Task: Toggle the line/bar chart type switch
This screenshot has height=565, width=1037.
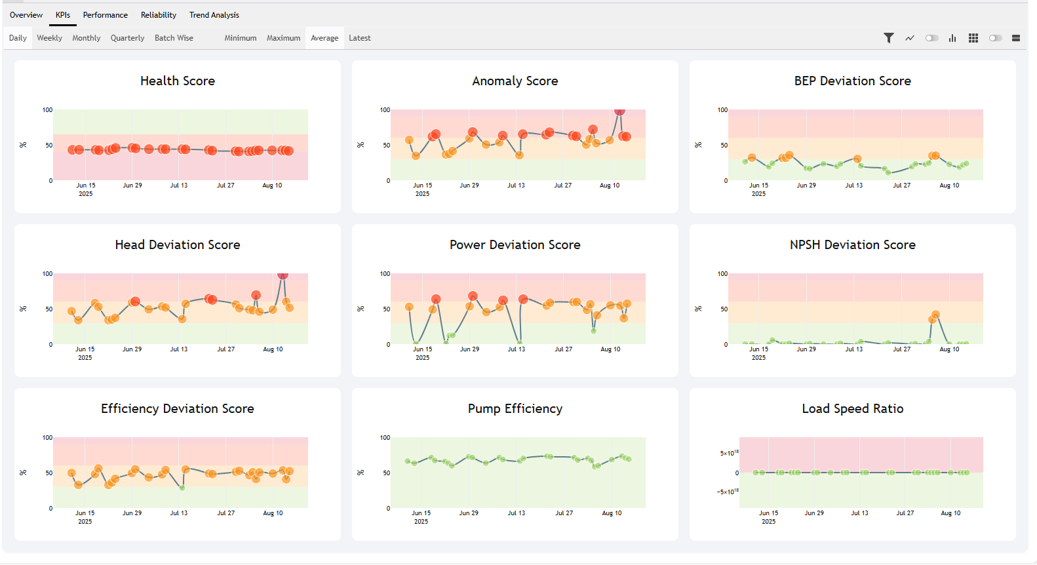Action: point(931,38)
